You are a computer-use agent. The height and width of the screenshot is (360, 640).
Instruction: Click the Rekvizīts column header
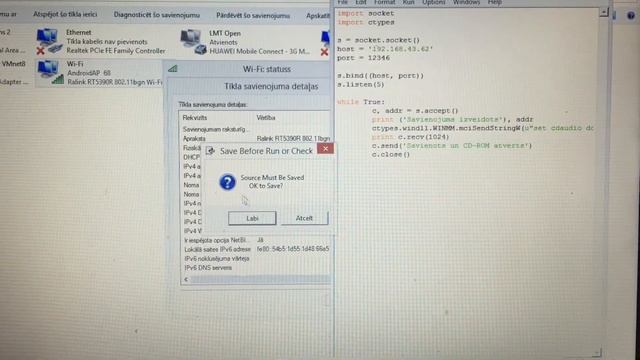pyautogui.click(x=195, y=118)
